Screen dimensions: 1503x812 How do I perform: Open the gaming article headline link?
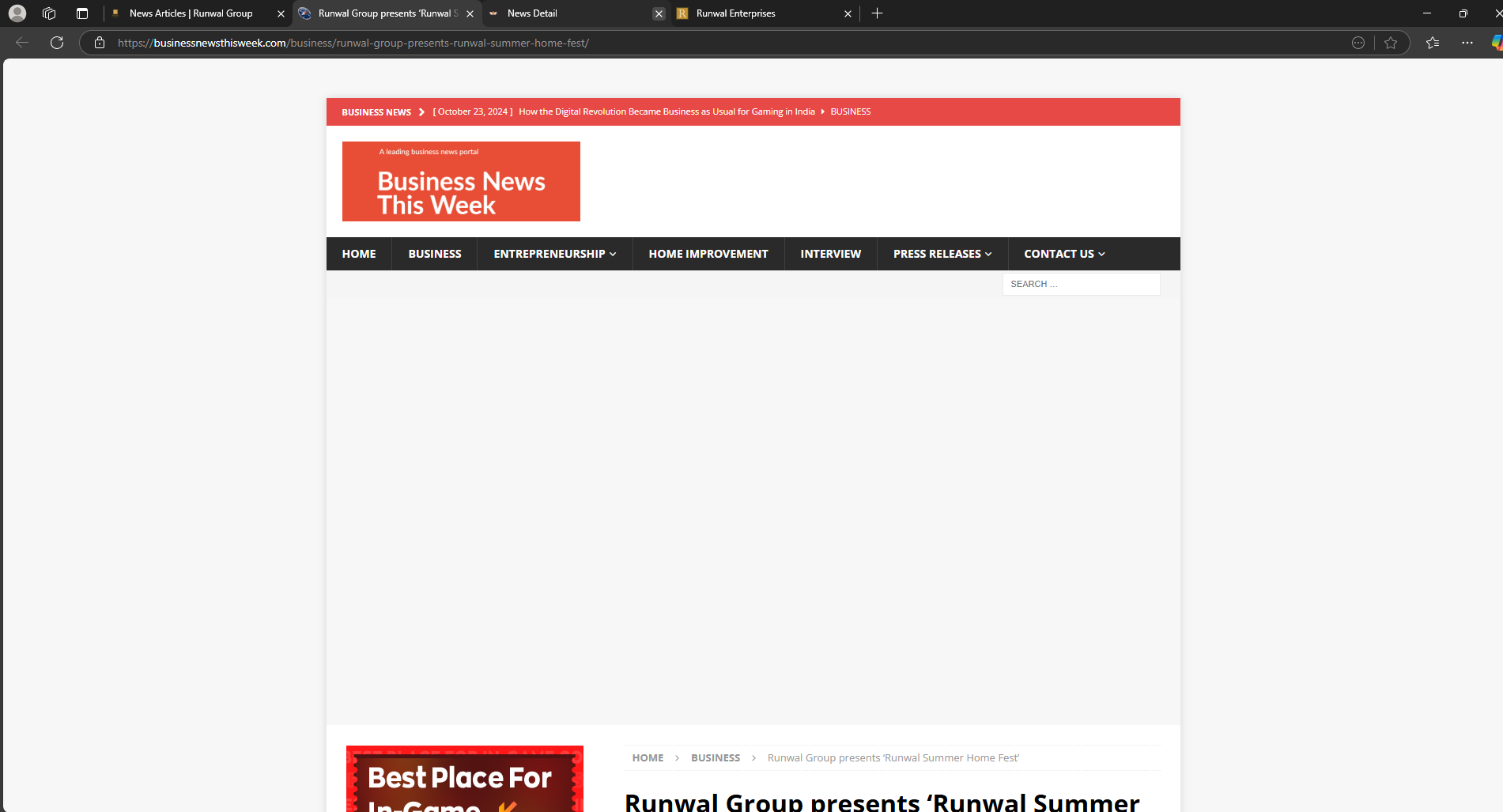click(666, 111)
